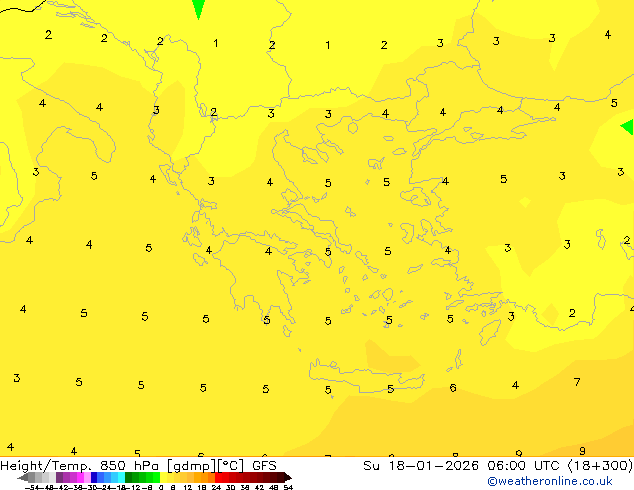Image resolution: width=634 pixels, height=490 pixels.
Task: Pick the brightest green swatch in the legend
Action: tap(156, 478)
